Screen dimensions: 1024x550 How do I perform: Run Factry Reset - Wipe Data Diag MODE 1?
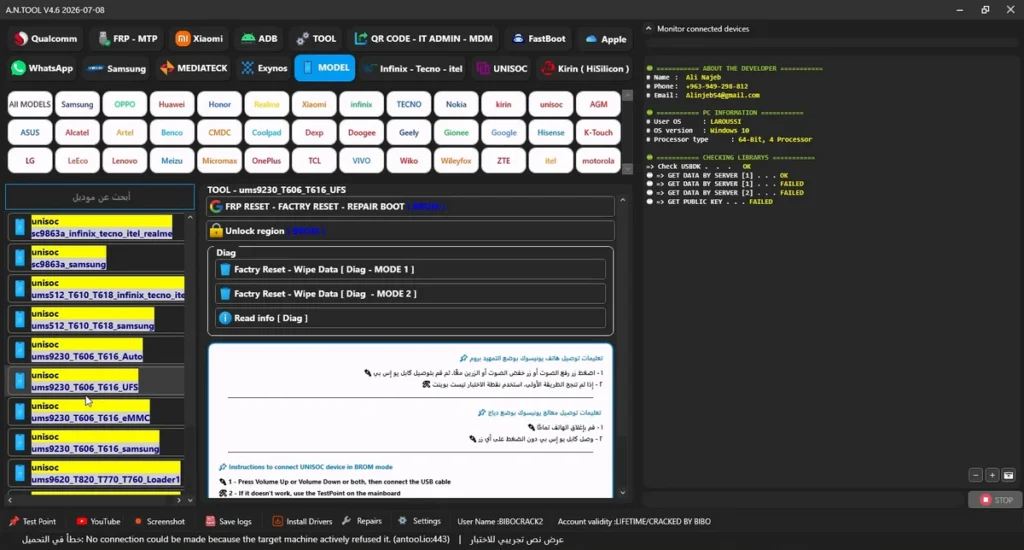pyautogui.click(x=410, y=269)
